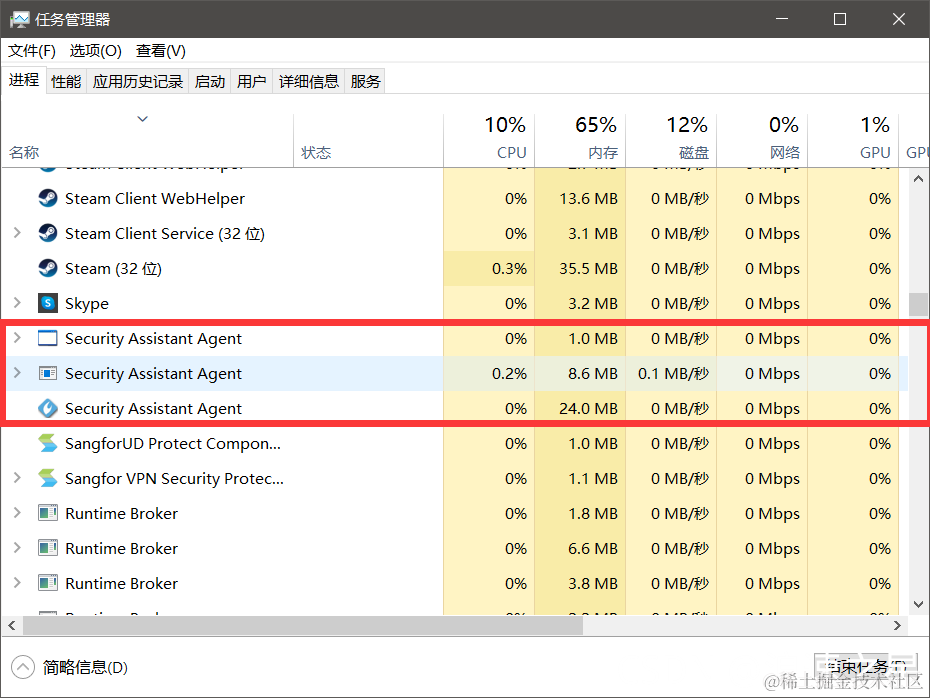Viewport: 930px width, 698px height.
Task: Select the Steam Client Service (32 位) name
Action: coord(165,233)
